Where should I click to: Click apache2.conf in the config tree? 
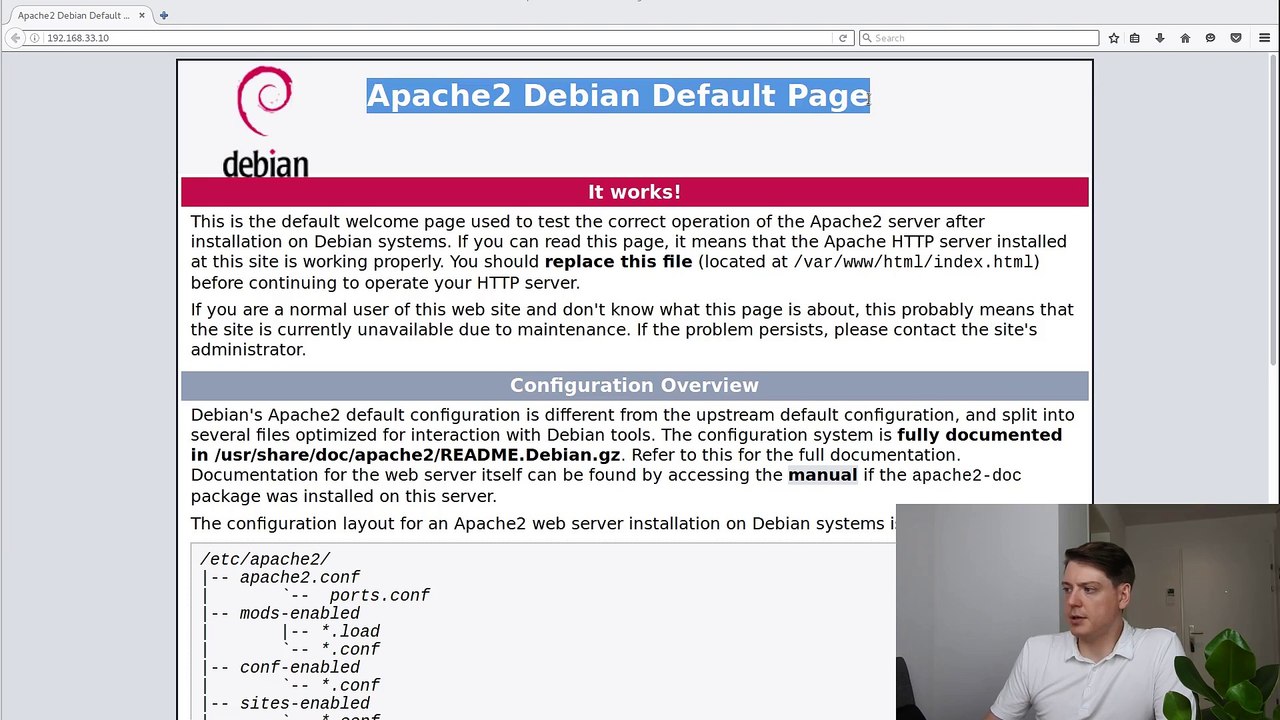300,577
